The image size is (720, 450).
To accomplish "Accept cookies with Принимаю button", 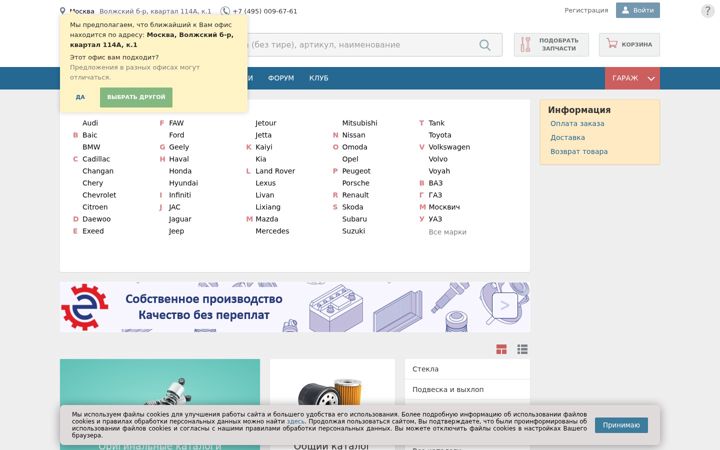I will [621, 425].
